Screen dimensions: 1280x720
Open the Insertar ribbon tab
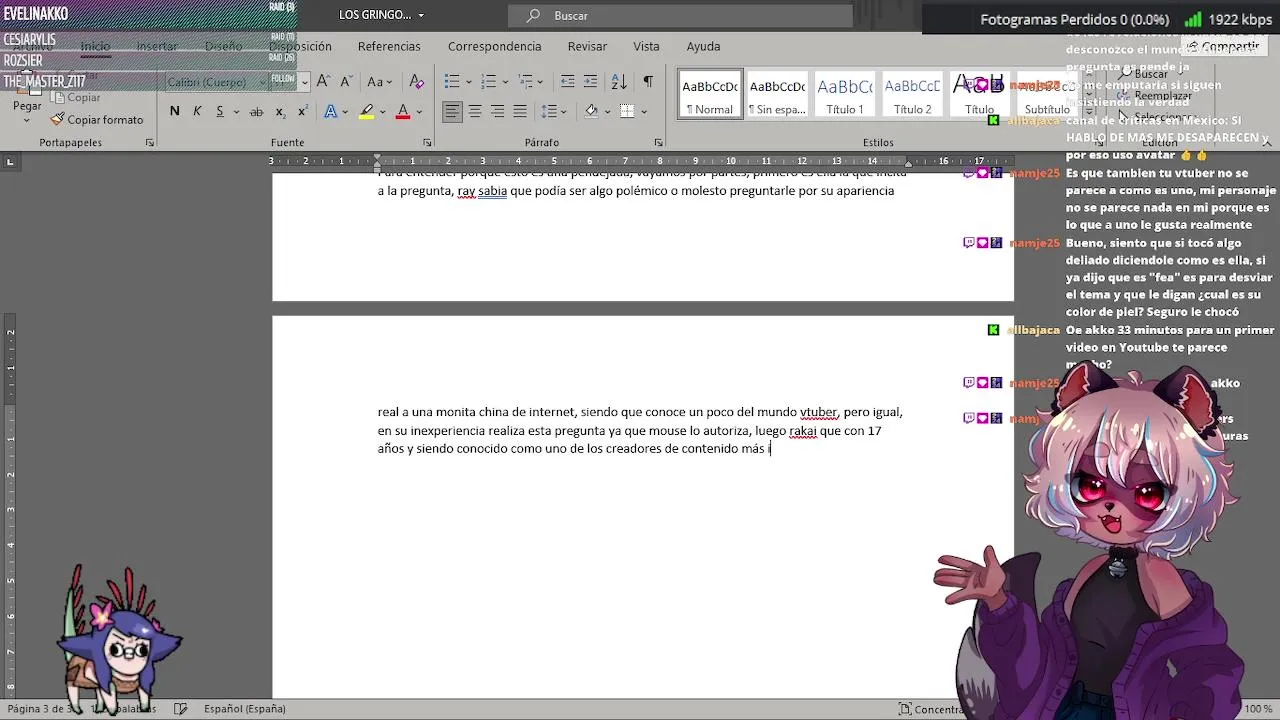coord(157,46)
